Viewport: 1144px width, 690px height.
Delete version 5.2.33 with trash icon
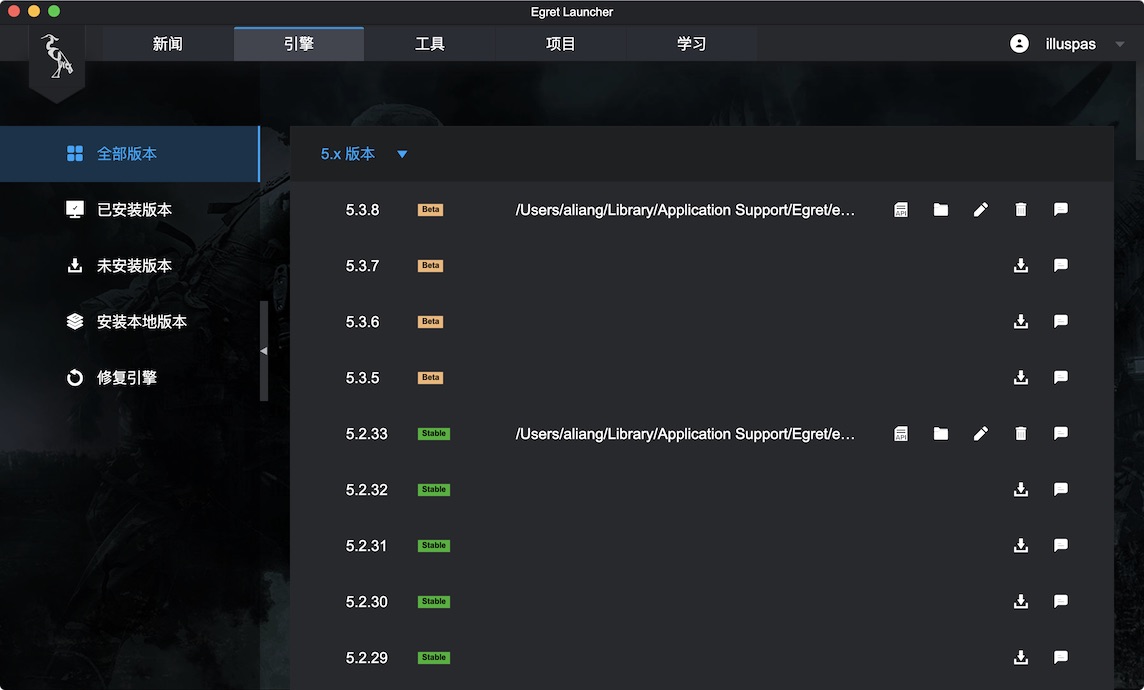(x=1021, y=434)
